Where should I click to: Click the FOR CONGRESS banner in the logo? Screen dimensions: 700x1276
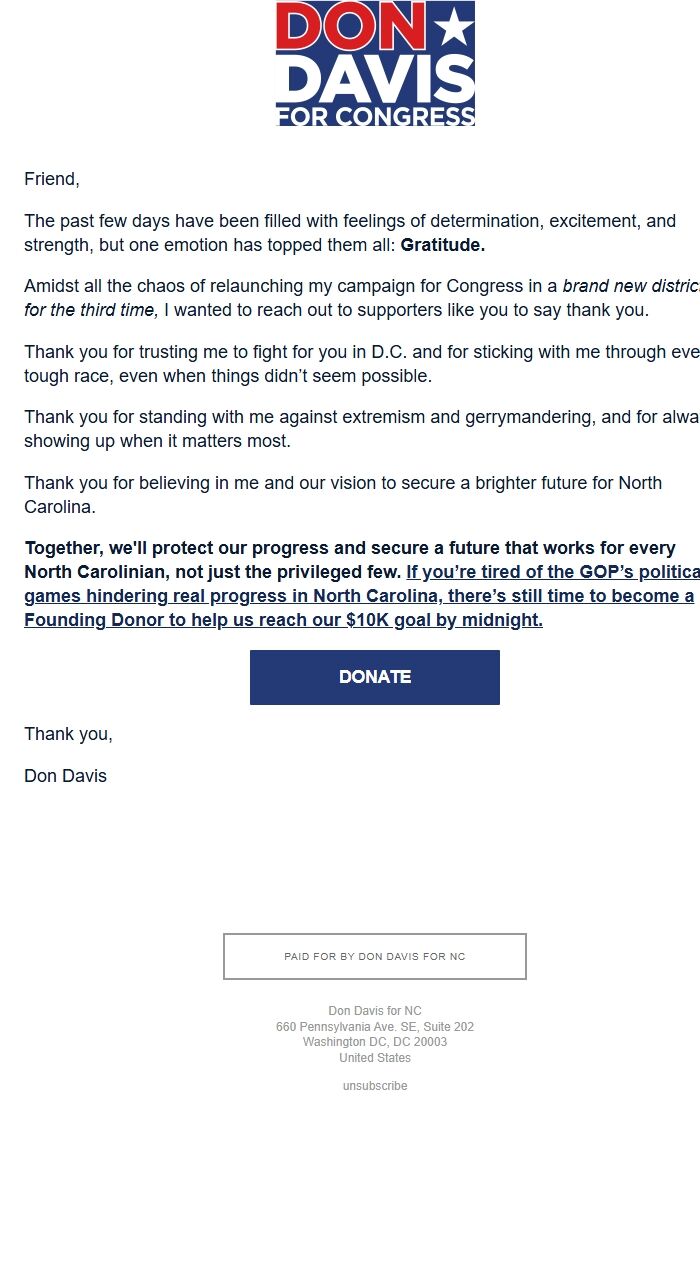[374, 113]
